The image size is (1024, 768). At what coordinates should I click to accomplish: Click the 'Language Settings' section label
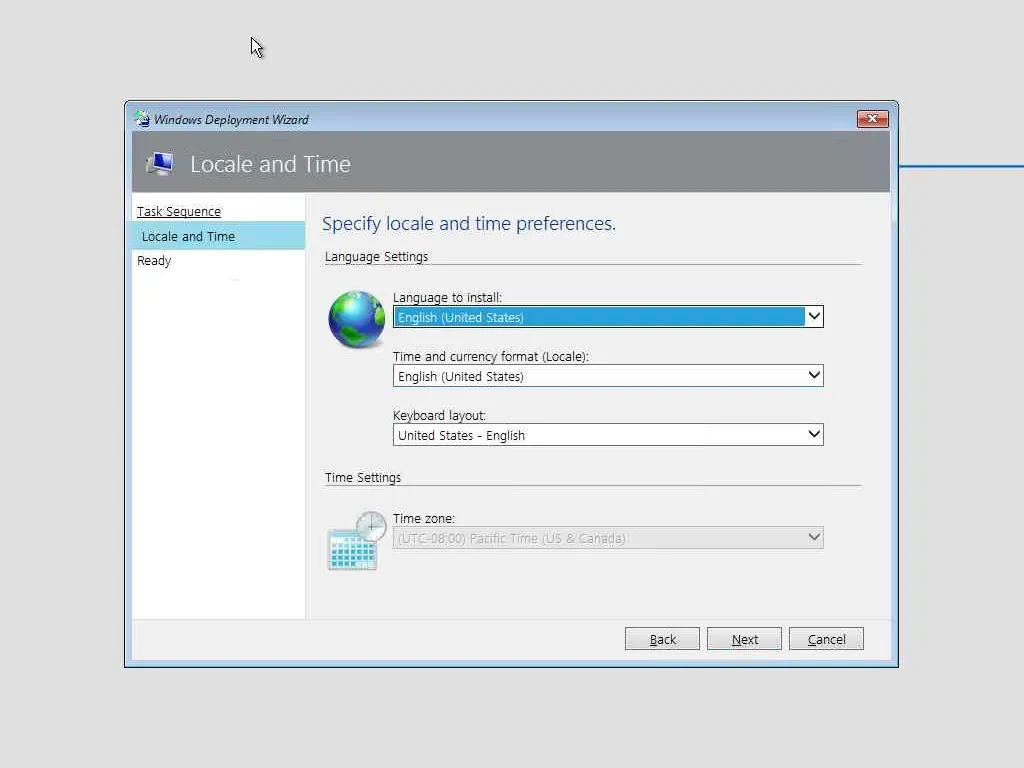pyautogui.click(x=376, y=257)
